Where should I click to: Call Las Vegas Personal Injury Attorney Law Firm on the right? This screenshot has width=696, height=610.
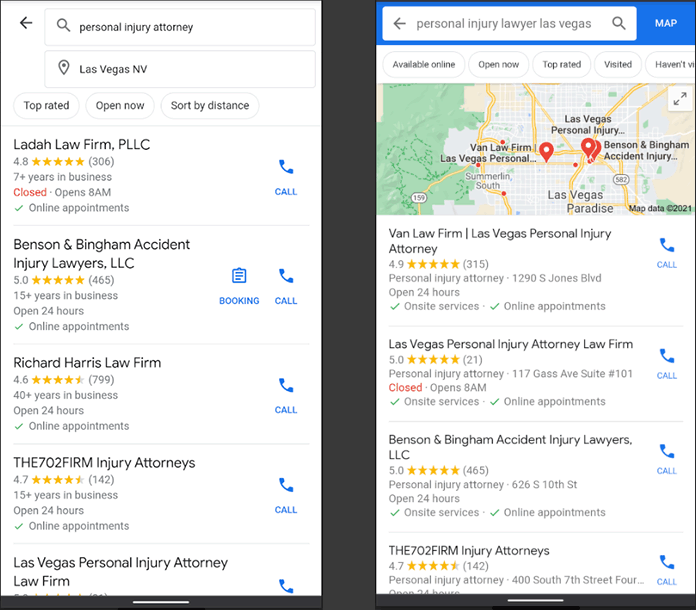[667, 364]
